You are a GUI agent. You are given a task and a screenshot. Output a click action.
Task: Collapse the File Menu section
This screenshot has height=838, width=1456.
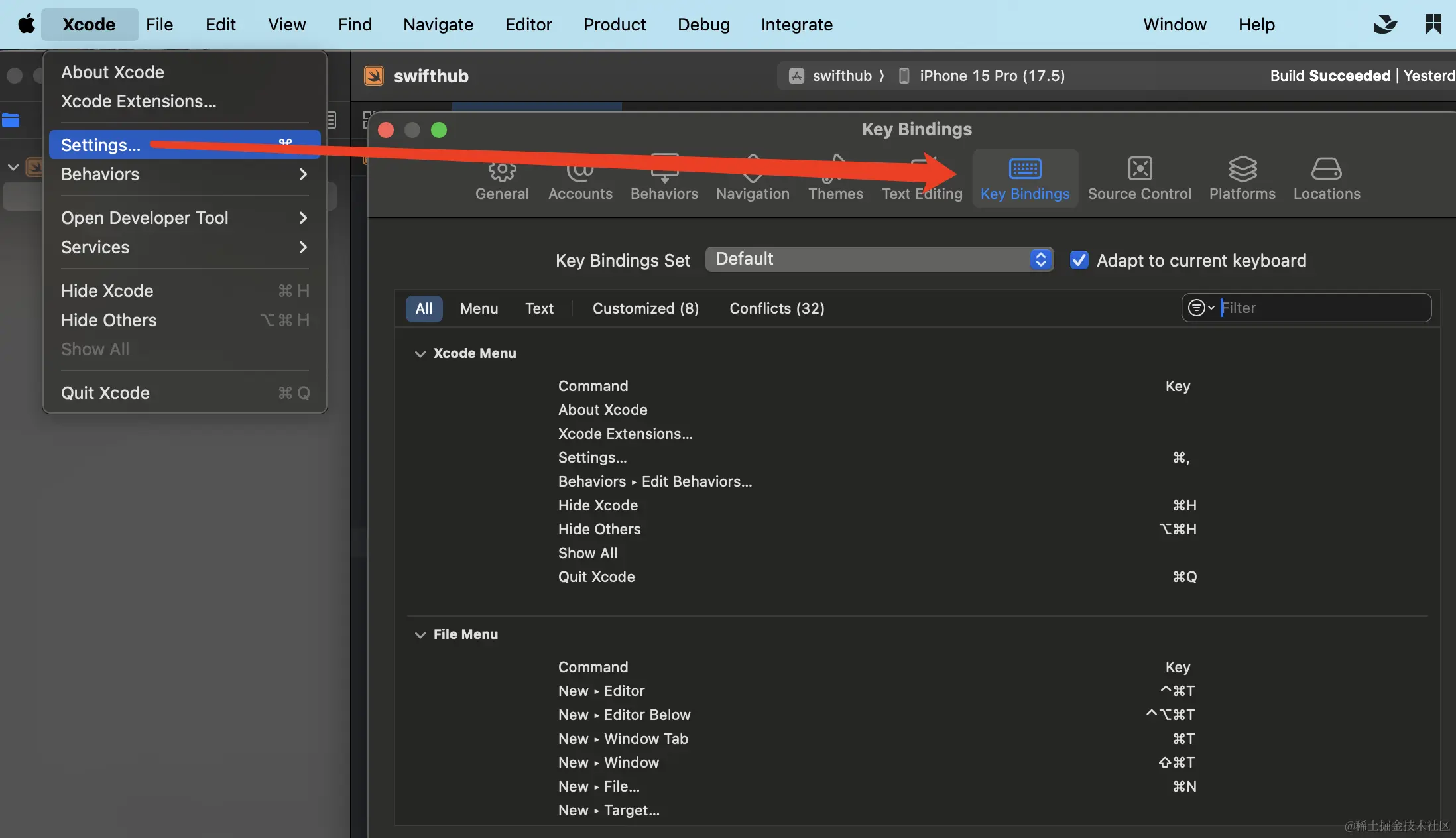[x=420, y=634]
